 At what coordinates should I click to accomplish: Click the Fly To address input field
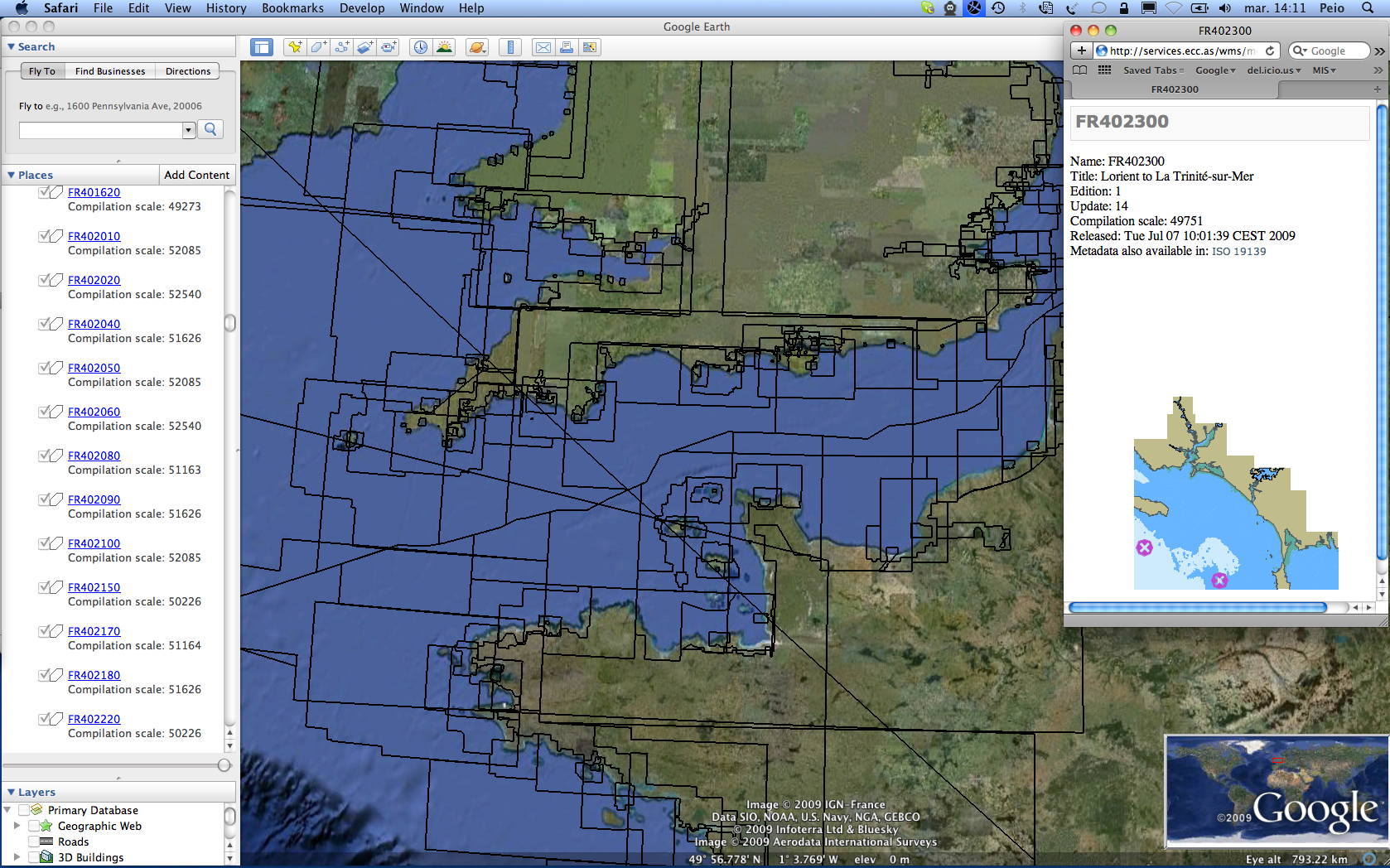click(101, 130)
